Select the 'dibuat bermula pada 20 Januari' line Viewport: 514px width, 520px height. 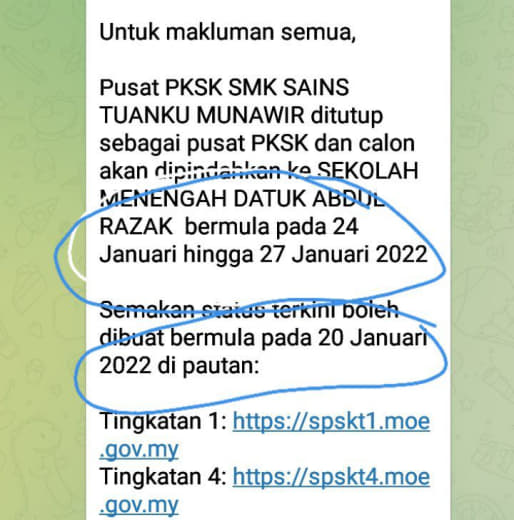[x=263, y=338]
